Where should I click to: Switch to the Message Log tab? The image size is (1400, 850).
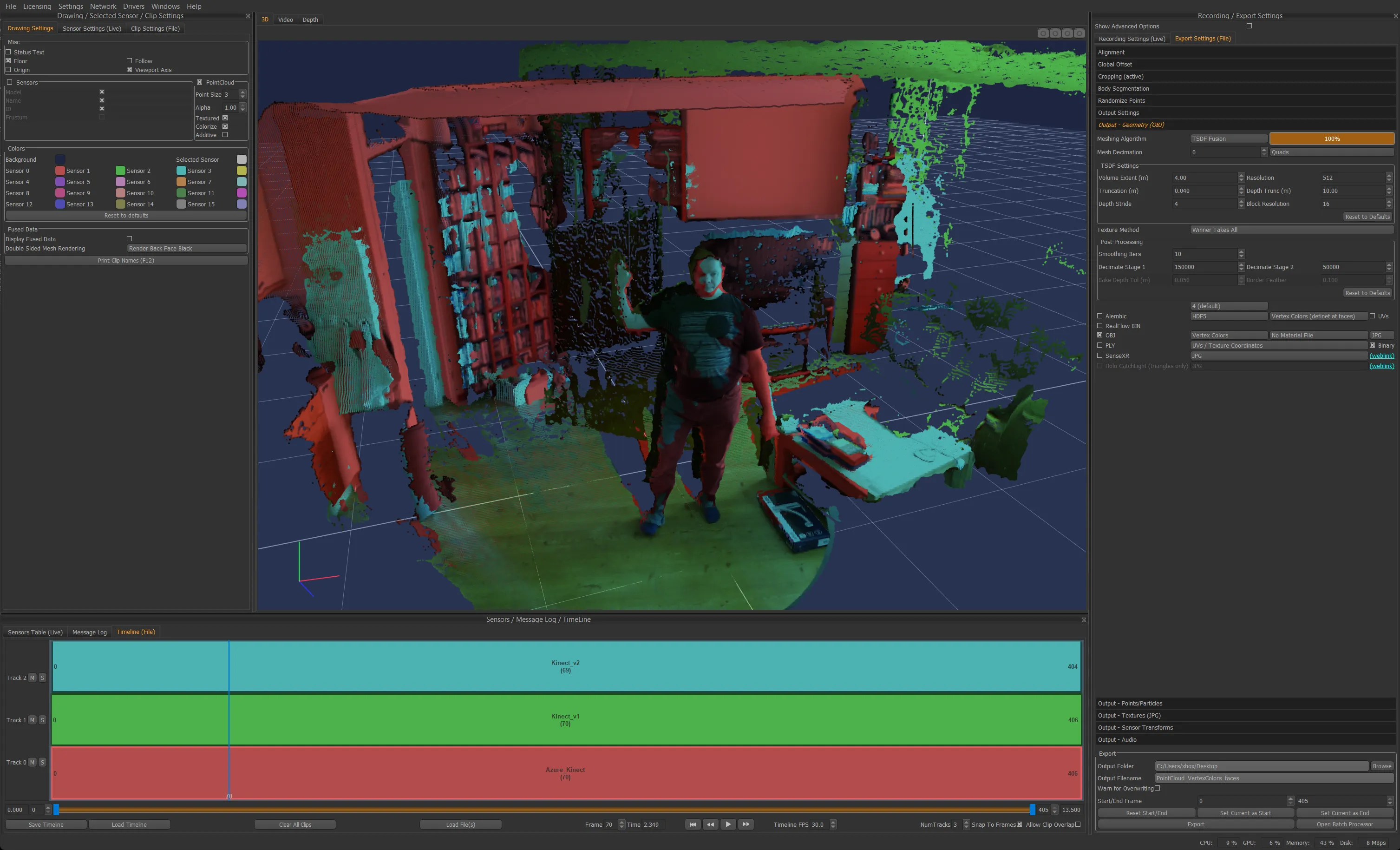(89, 632)
